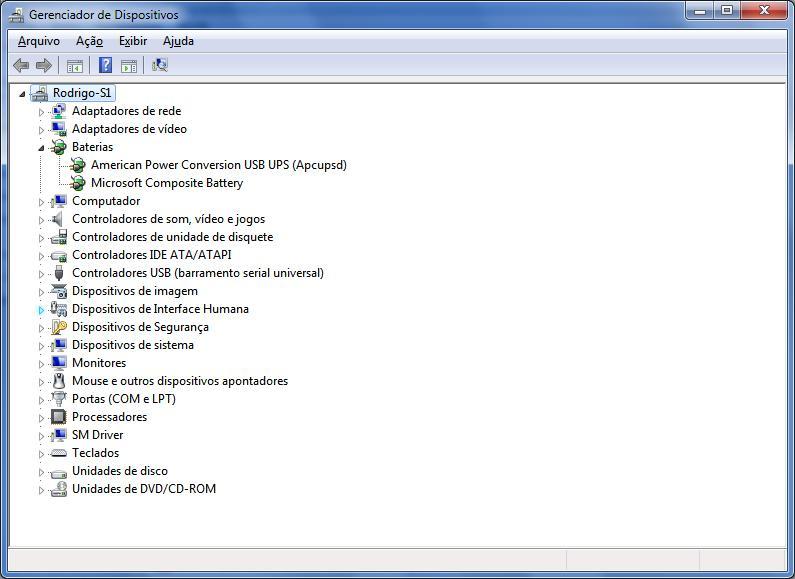Click the mouse icon for dispositivos apontadores

click(x=59, y=381)
